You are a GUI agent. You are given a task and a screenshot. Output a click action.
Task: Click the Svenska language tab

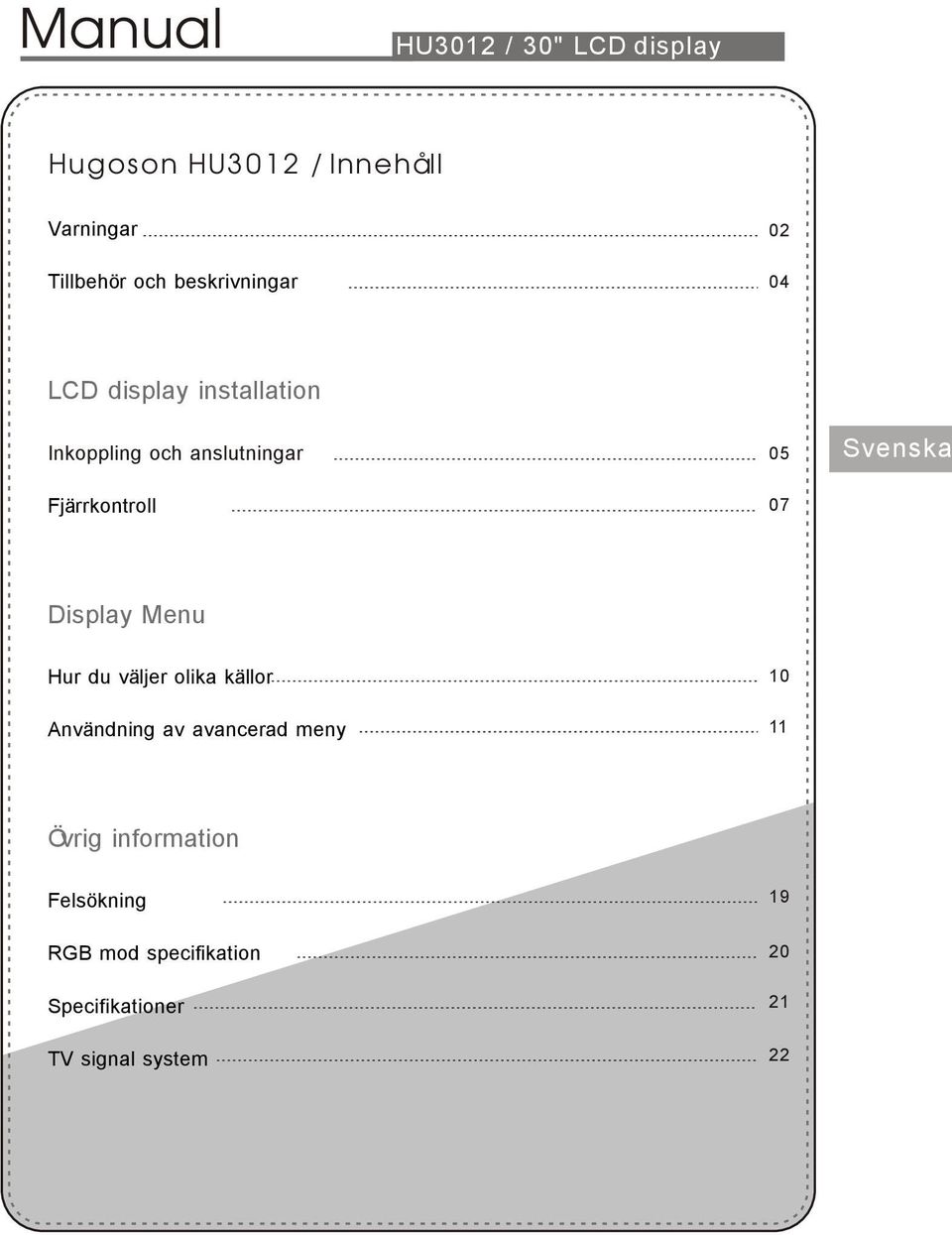point(891,448)
